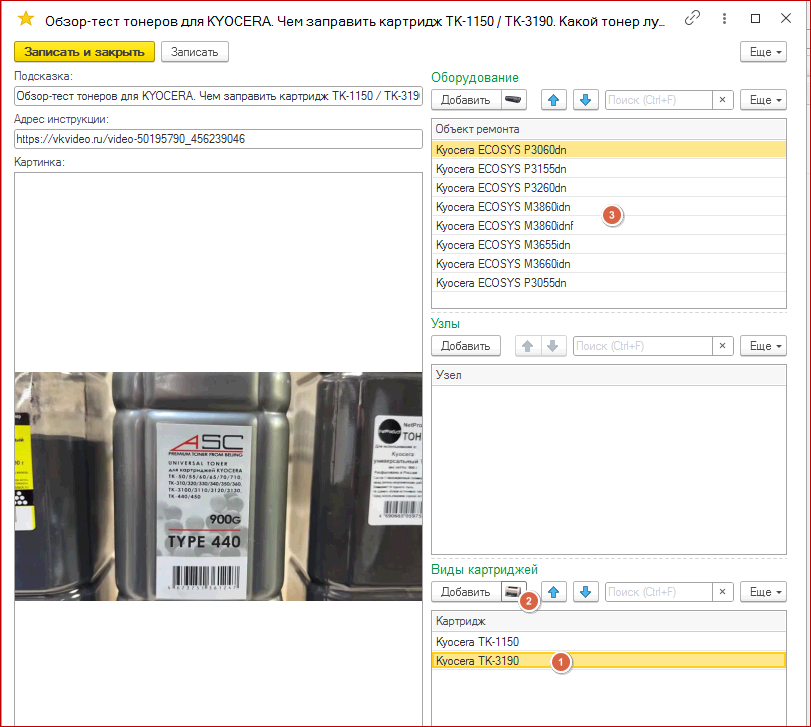Click the Объект ремонта column header
This screenshot has width=811, height=727.
click(609, 129)
